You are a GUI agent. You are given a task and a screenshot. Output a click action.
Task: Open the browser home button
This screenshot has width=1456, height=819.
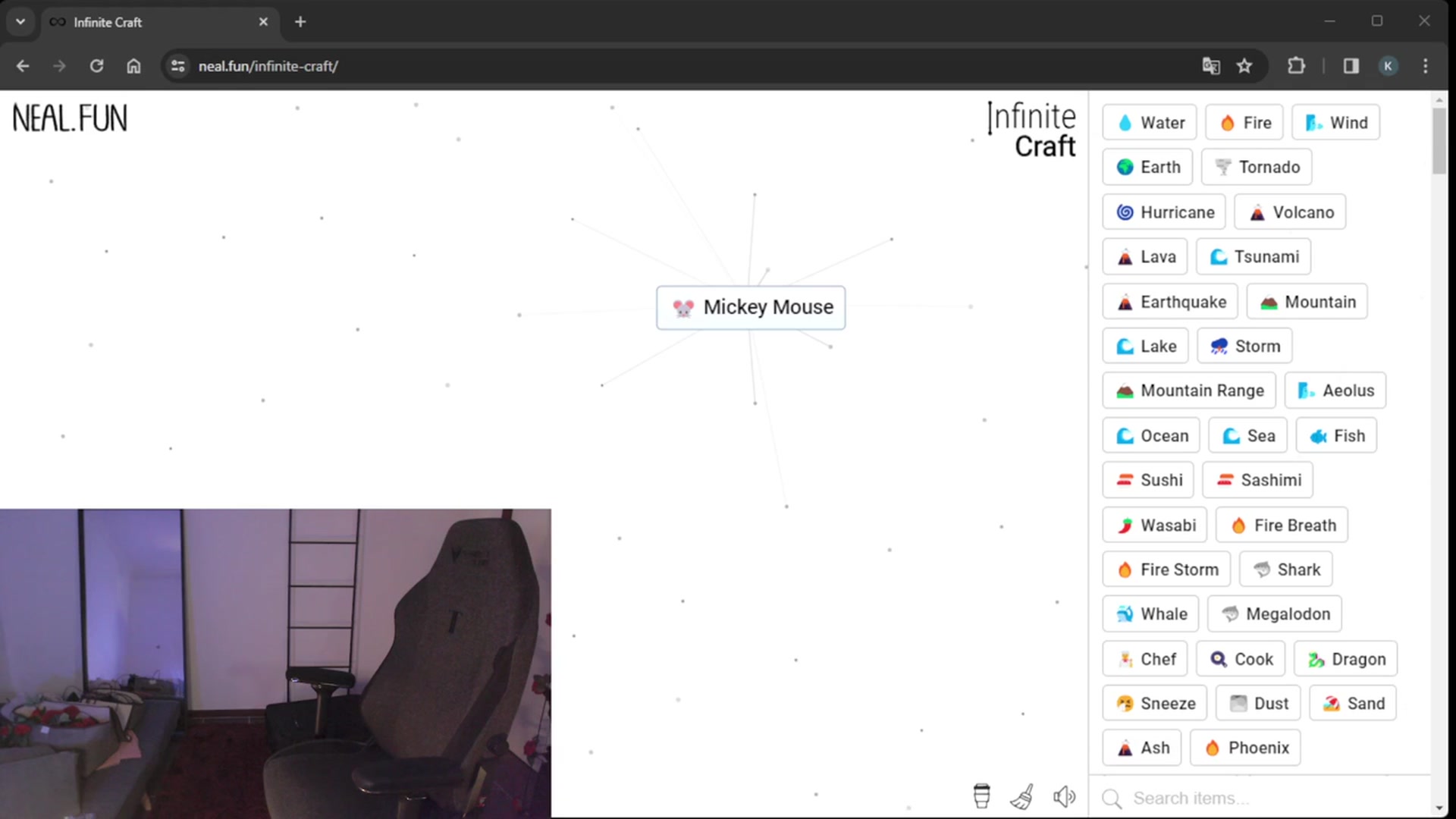133,66
